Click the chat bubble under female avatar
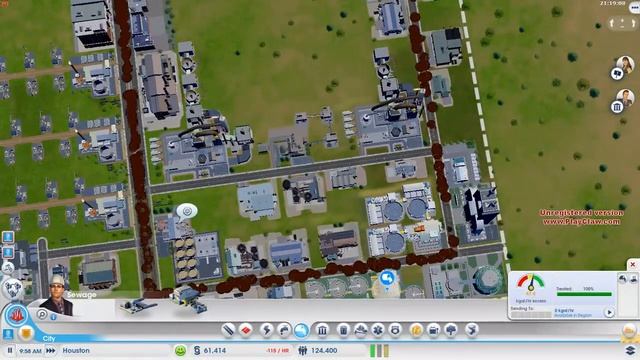 point(617,73)
